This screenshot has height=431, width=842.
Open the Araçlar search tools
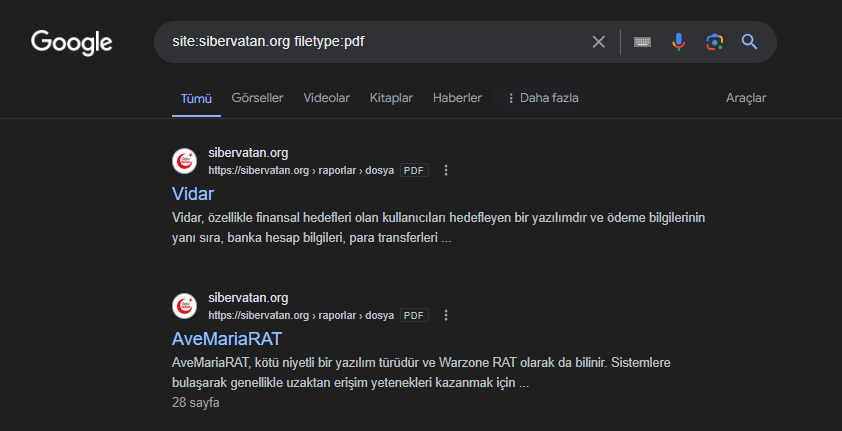coord(746,98)
